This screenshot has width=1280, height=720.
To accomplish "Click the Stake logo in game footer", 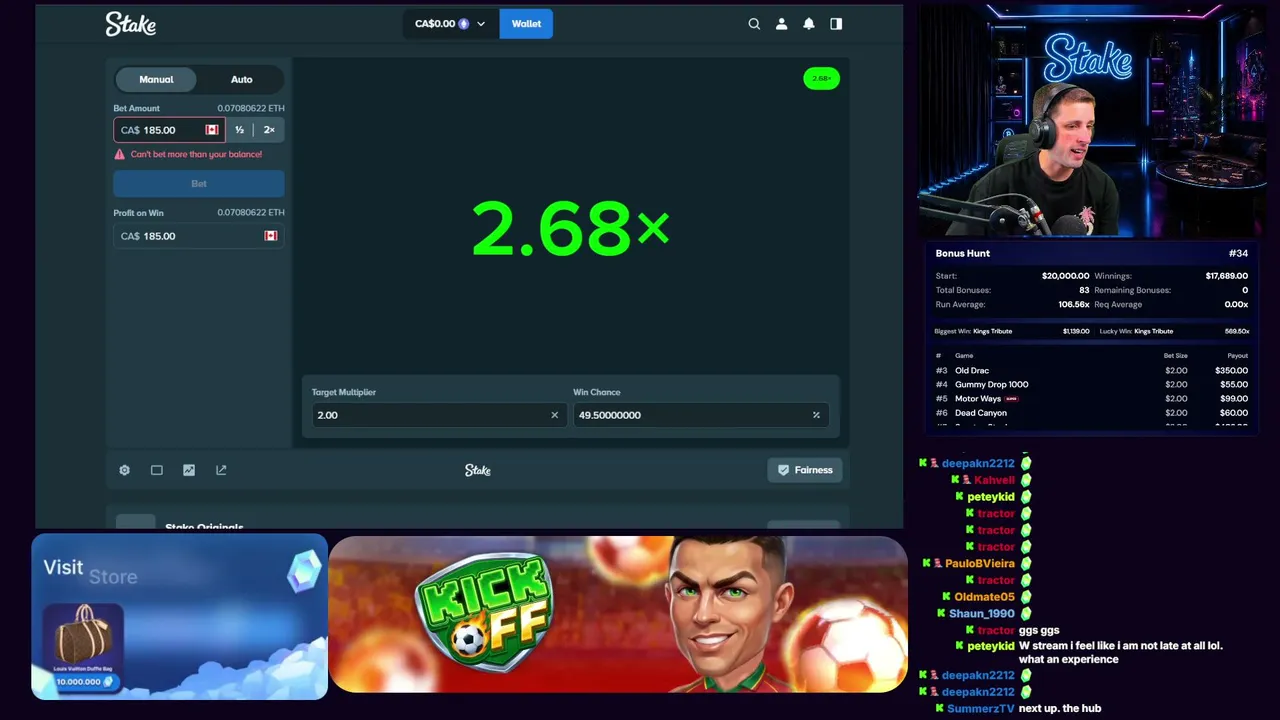I will [478, 470].
